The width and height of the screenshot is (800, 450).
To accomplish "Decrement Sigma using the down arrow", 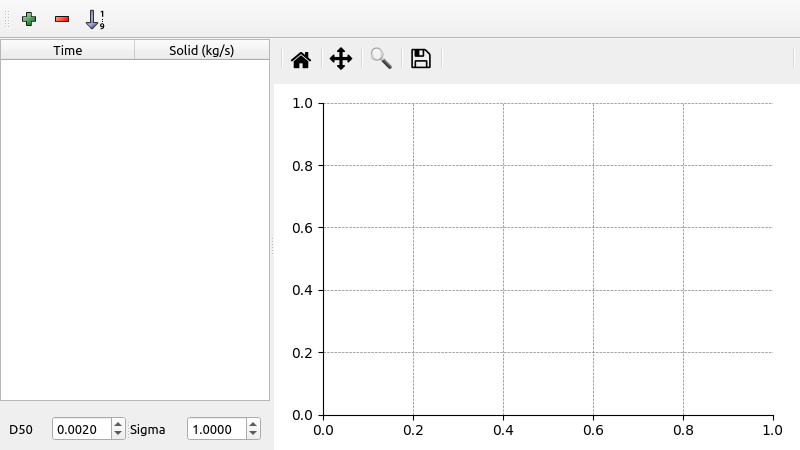I will coord(253,434).
